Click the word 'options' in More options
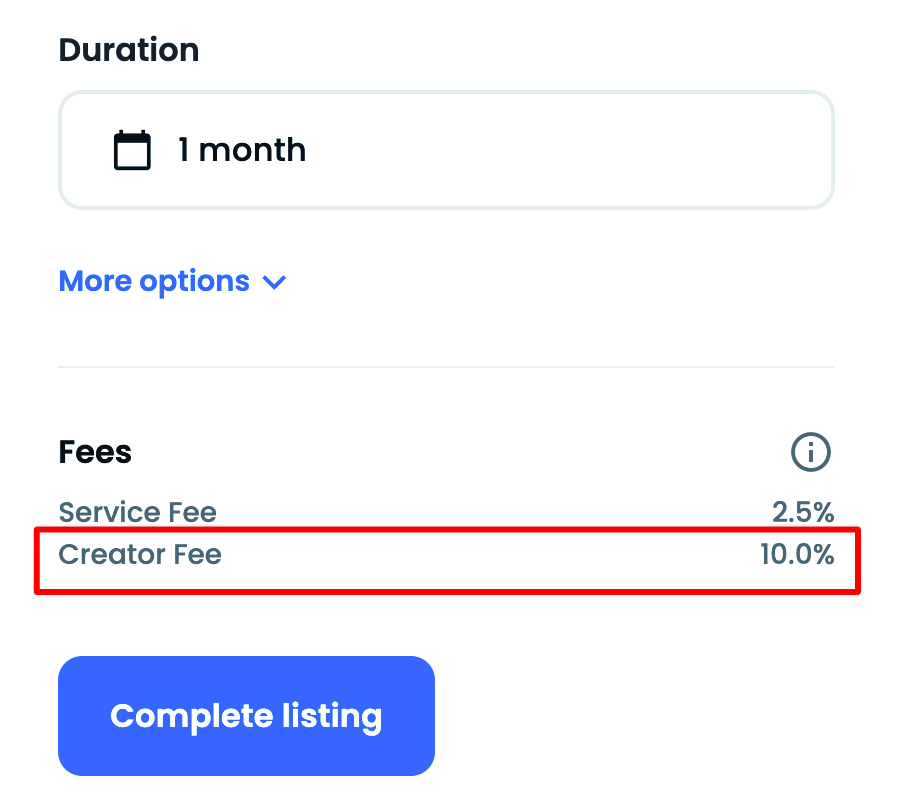The width and height of the screenshot is (917, 800). [195, 281]
